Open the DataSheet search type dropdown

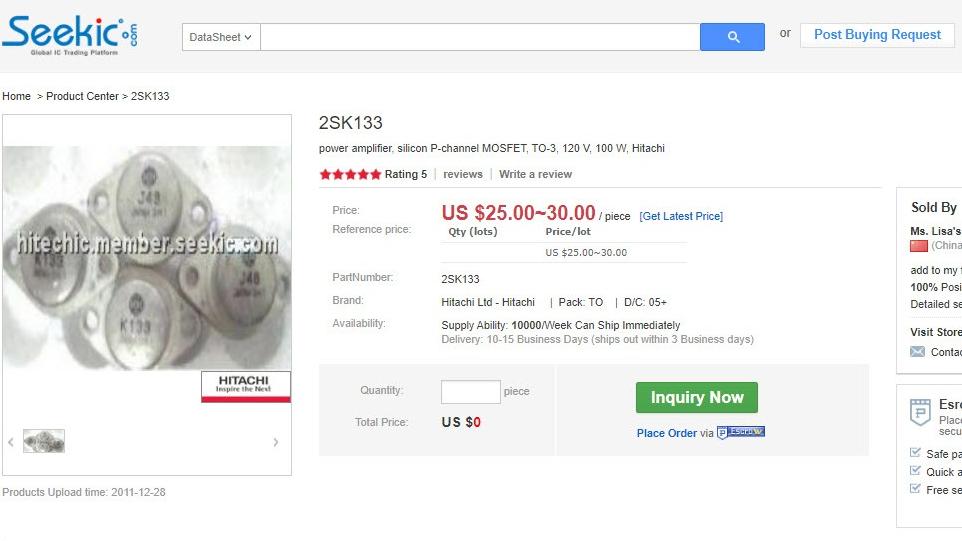(221, 37)
